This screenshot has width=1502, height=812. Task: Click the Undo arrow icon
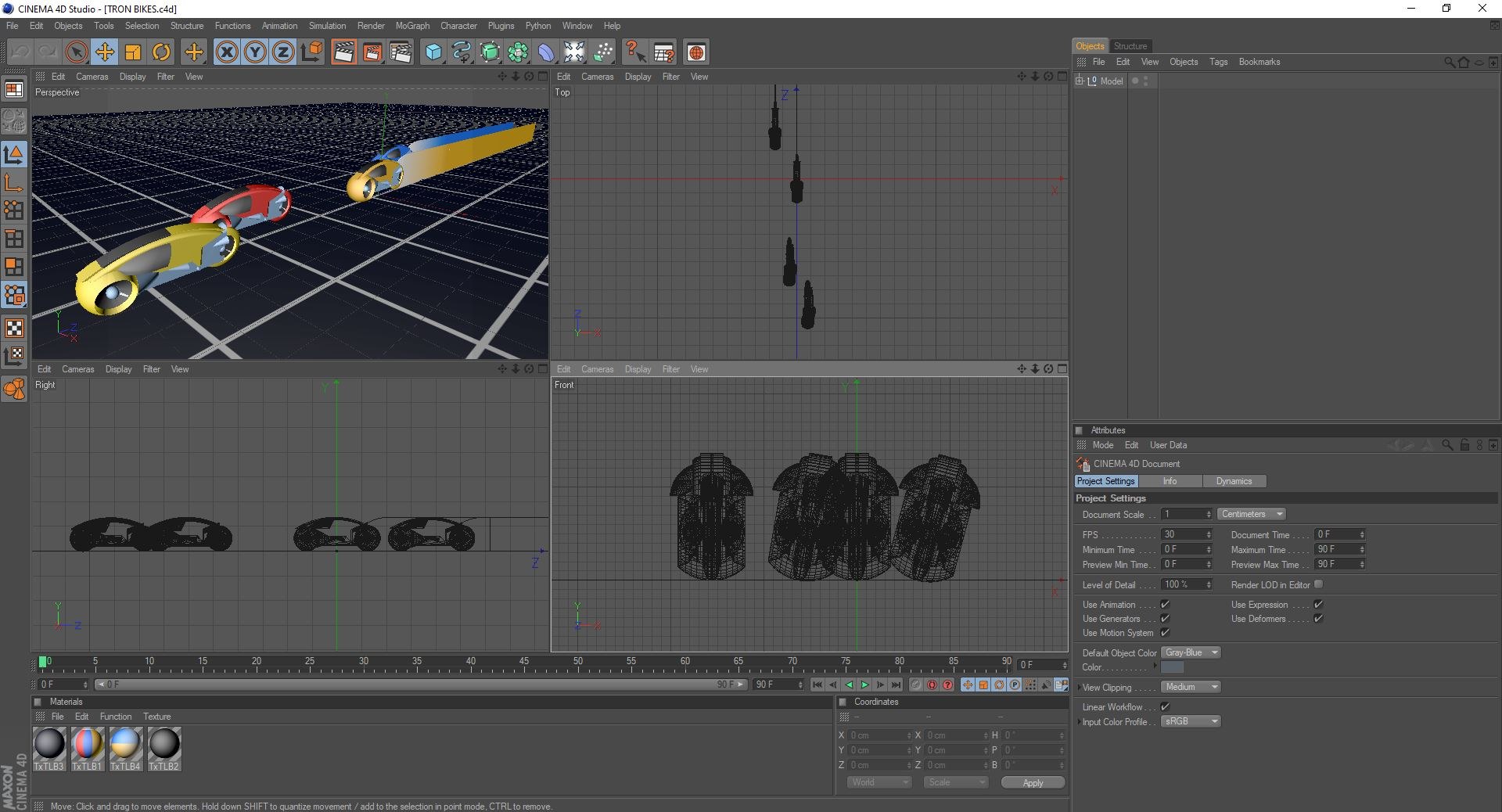(x=20, y=52)
